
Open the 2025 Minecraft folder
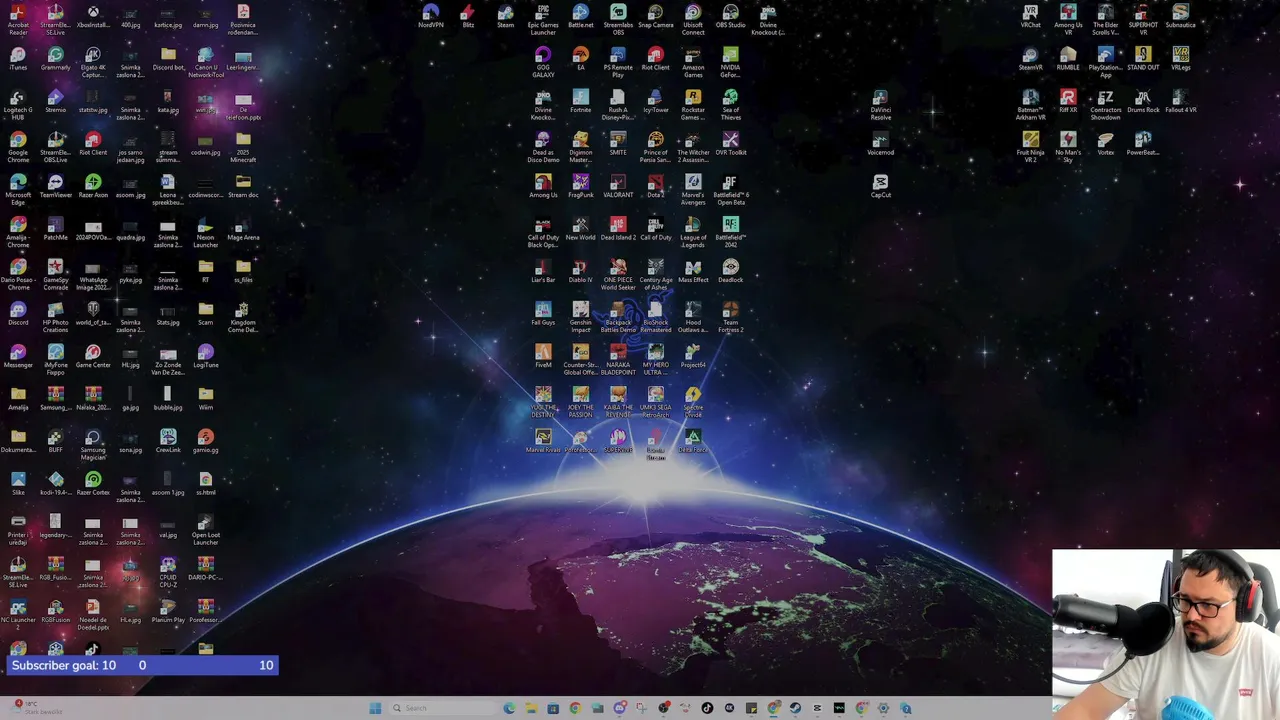coord(243,147)
